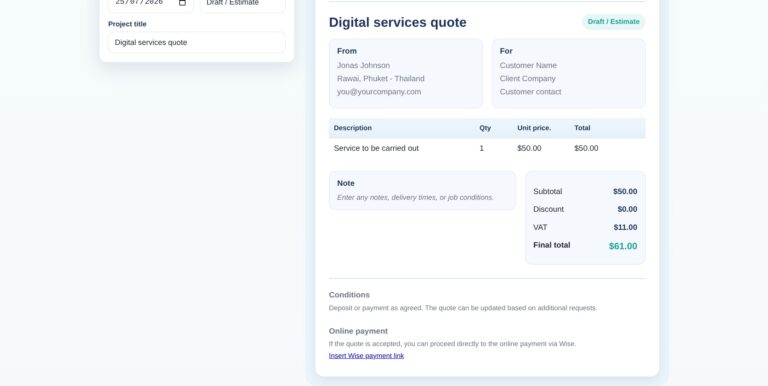This screenshot has height=386, width=768.
Task: Click the From section heading
Action: coord(347,51)
